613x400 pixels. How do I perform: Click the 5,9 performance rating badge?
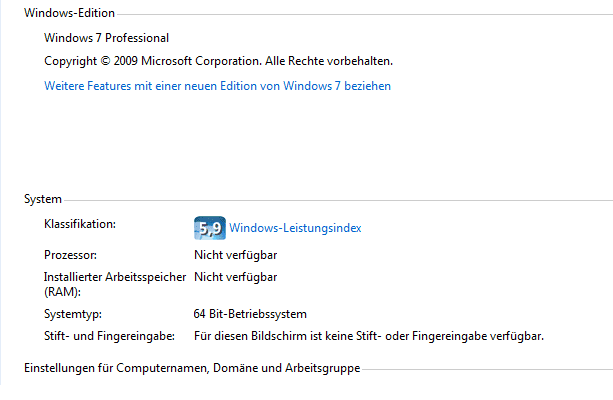pyautogui.click(x=210, y=228)
